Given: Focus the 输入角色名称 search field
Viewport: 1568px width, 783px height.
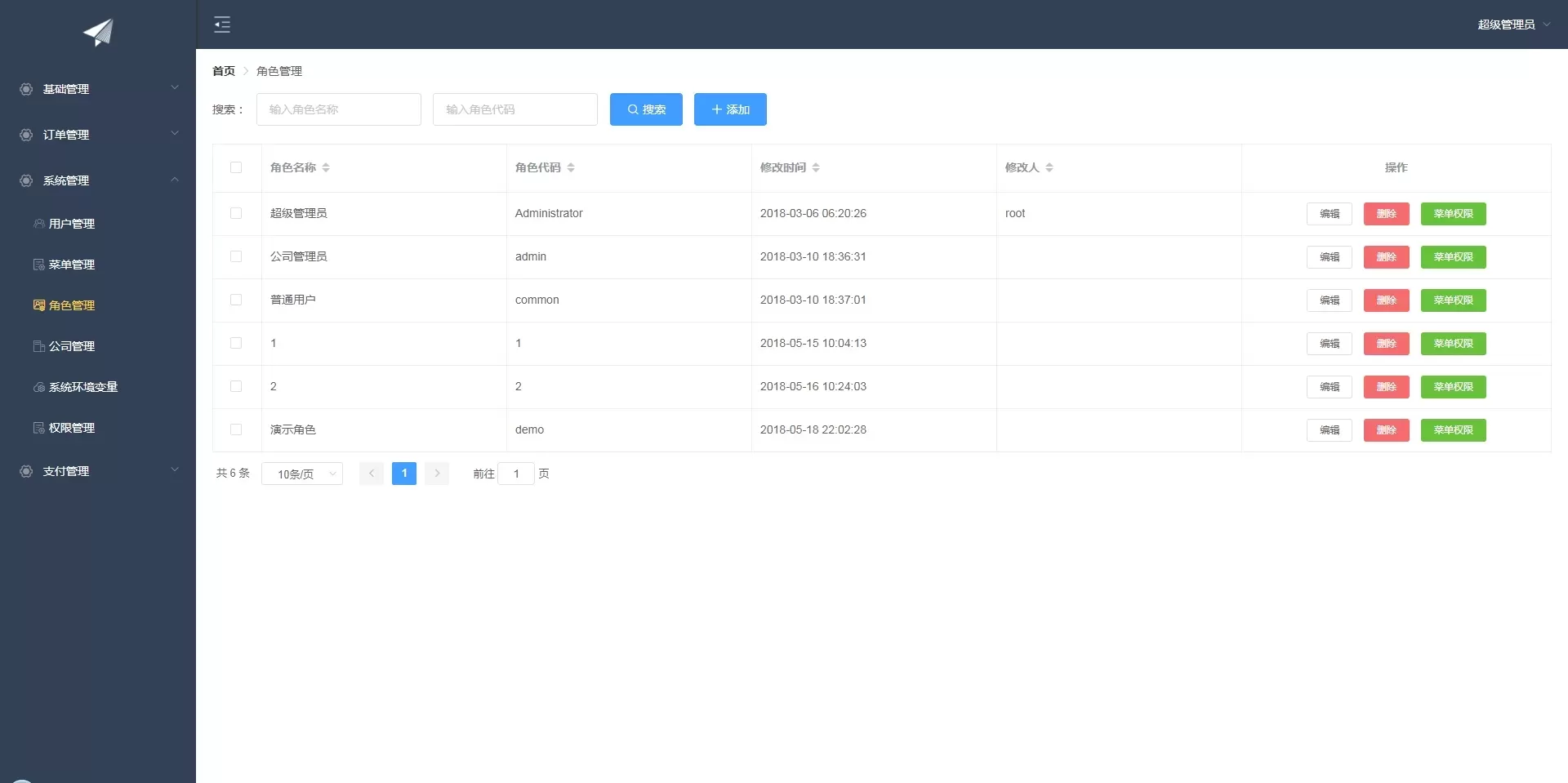Looking at the screenshot, I should click(339, 109).
